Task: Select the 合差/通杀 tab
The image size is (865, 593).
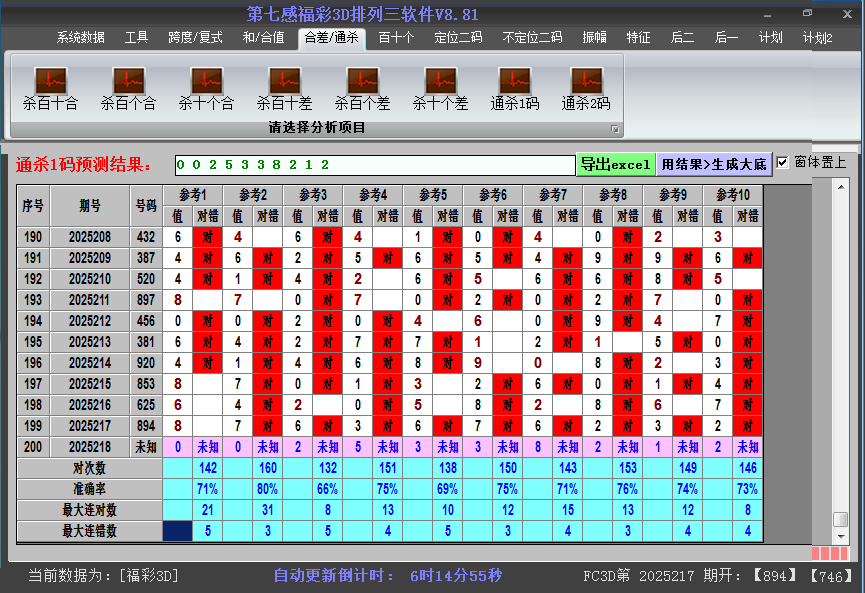Action: (x=332, y=38)
